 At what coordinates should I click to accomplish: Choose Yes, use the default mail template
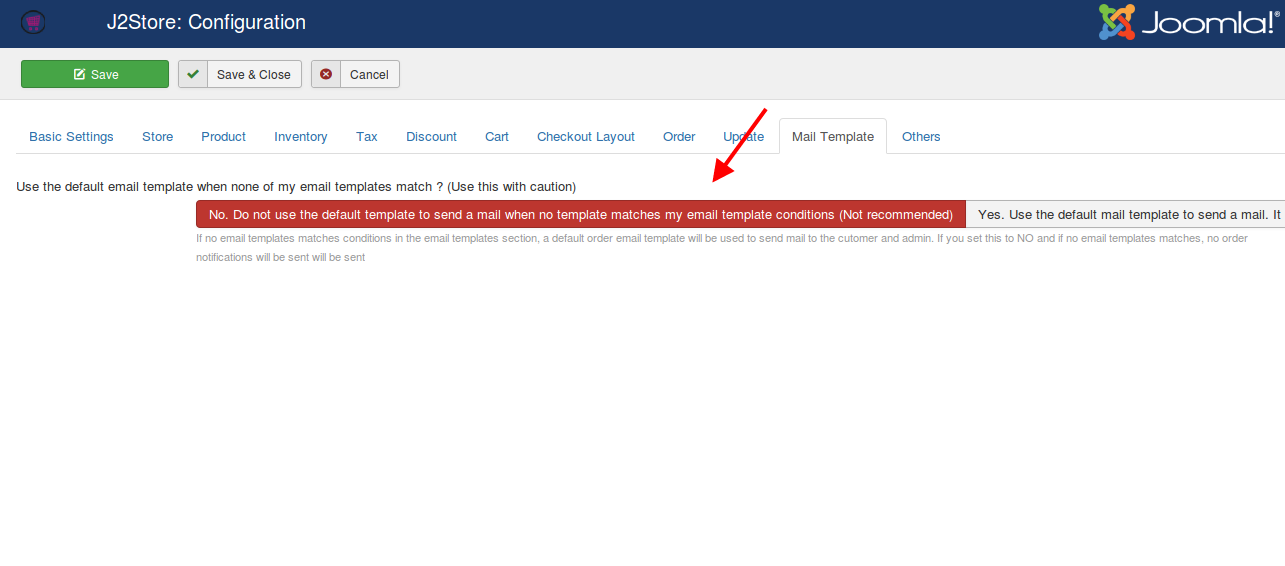click(x=1128, y=214)
